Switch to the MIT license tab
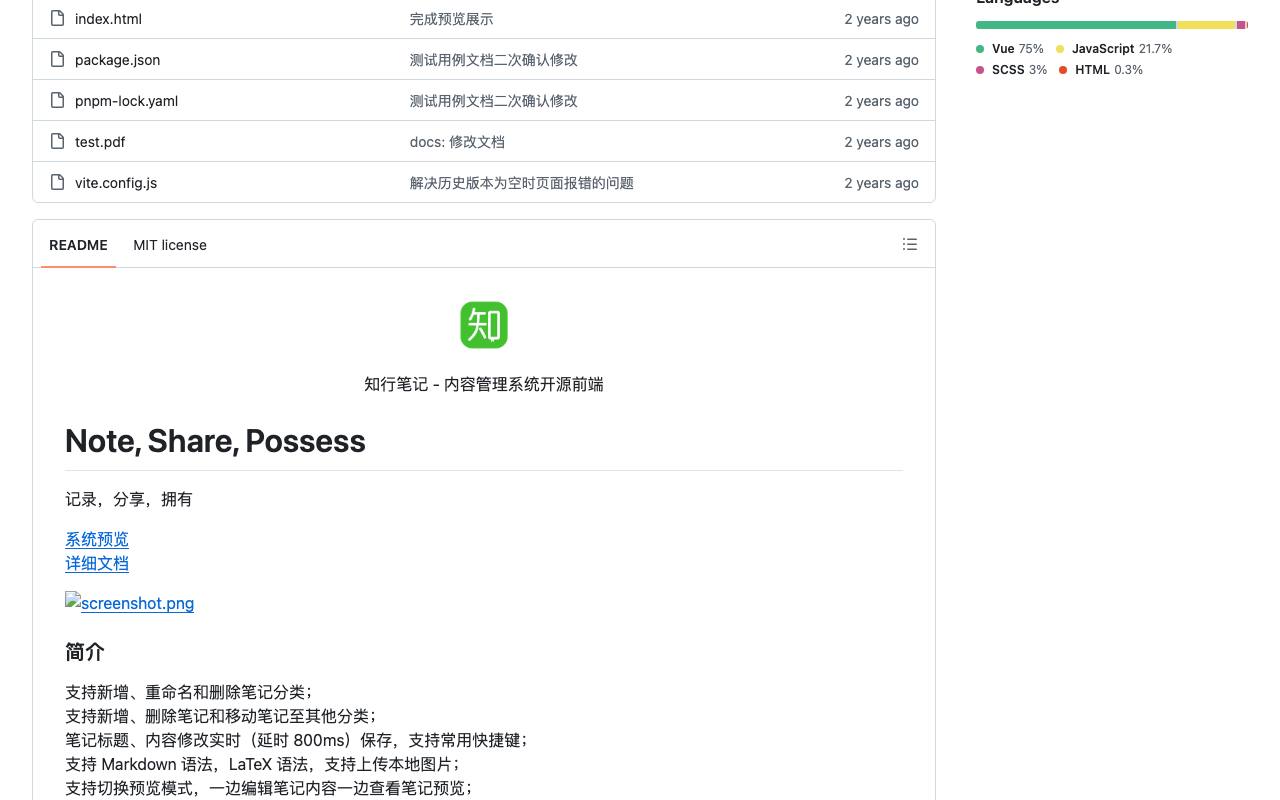The width and height of the screenshot is (1280, 800). click(170, 245)
